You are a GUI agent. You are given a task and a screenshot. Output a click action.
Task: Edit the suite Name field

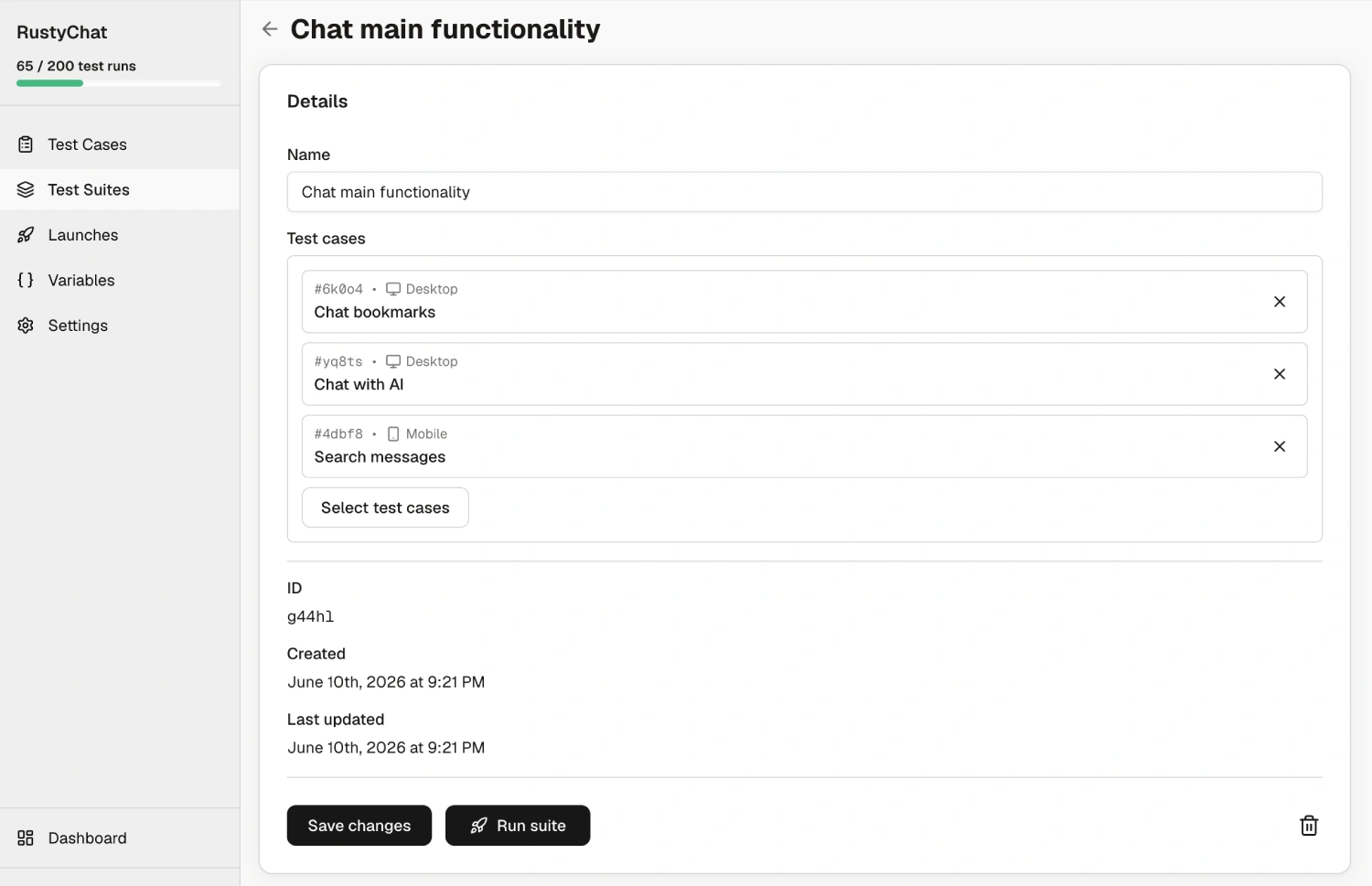pos(805,192)
